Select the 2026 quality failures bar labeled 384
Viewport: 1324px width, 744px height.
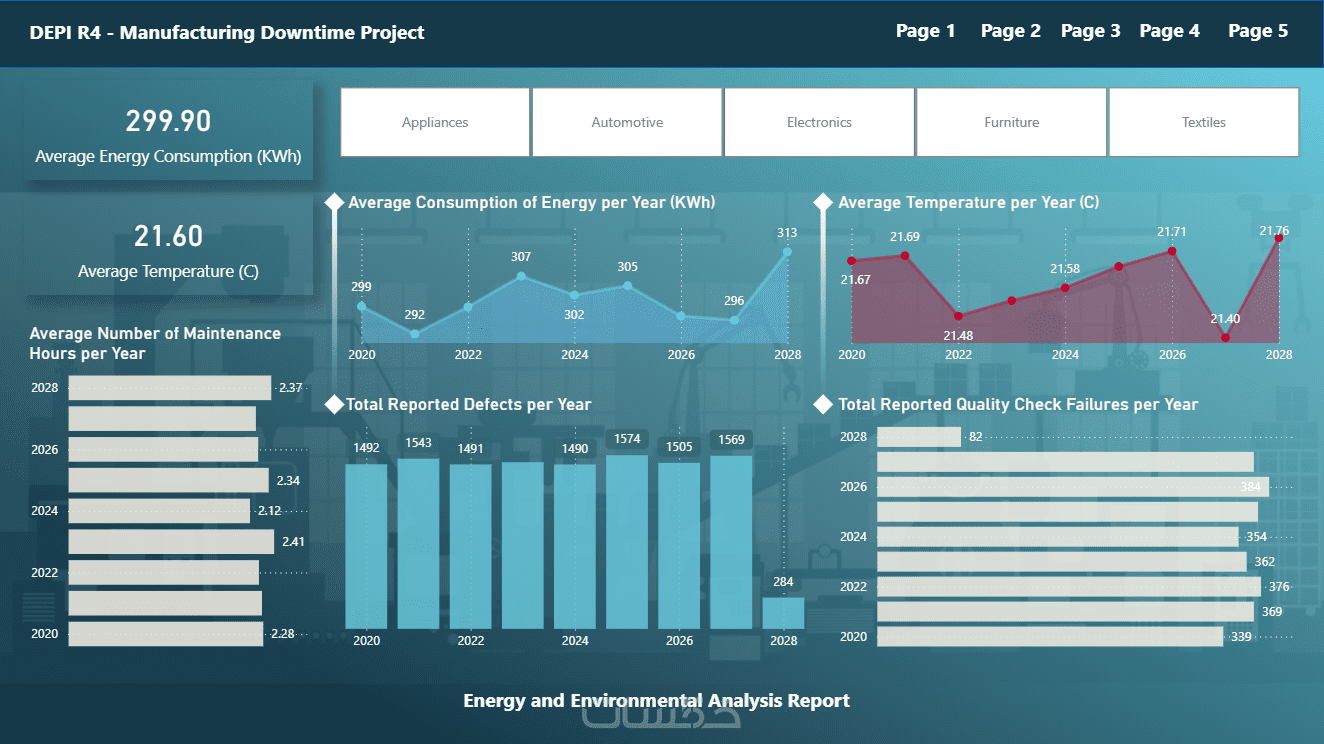click(x=1073, y=487)
